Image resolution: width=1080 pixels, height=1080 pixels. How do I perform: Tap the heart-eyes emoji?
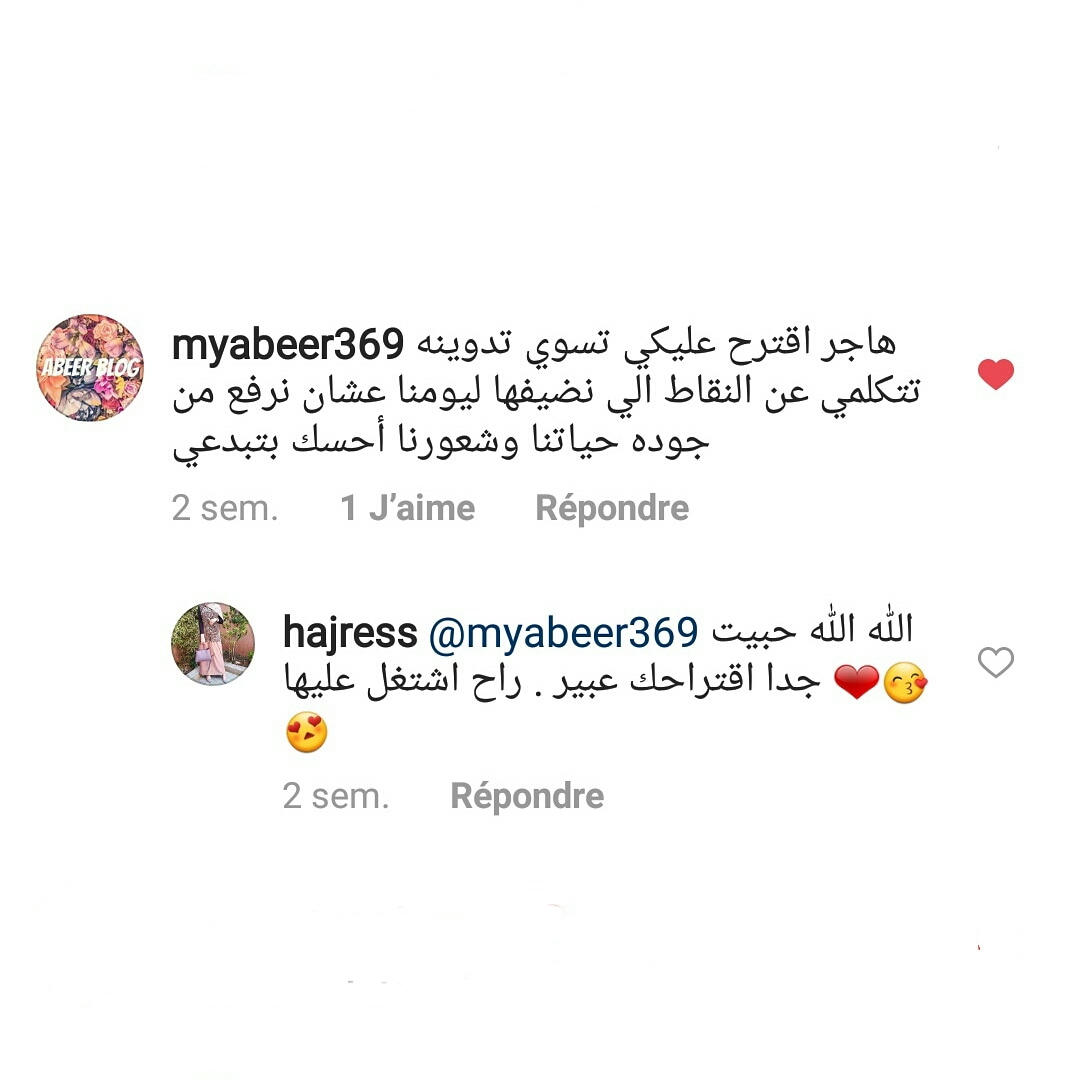[x=307, y=732]
